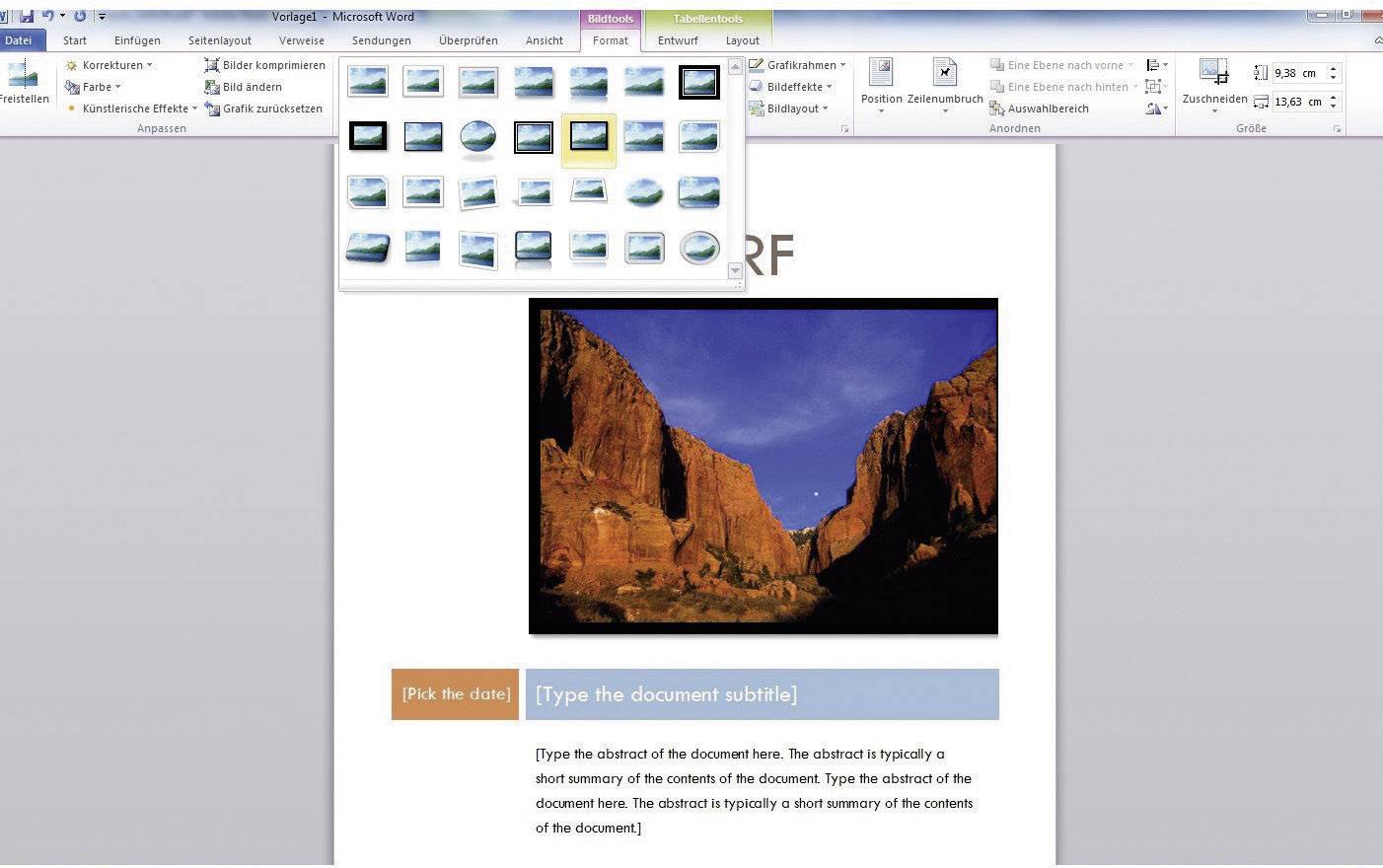Open the Verweise tab
Screen dimensions: 1383x868
302,40
